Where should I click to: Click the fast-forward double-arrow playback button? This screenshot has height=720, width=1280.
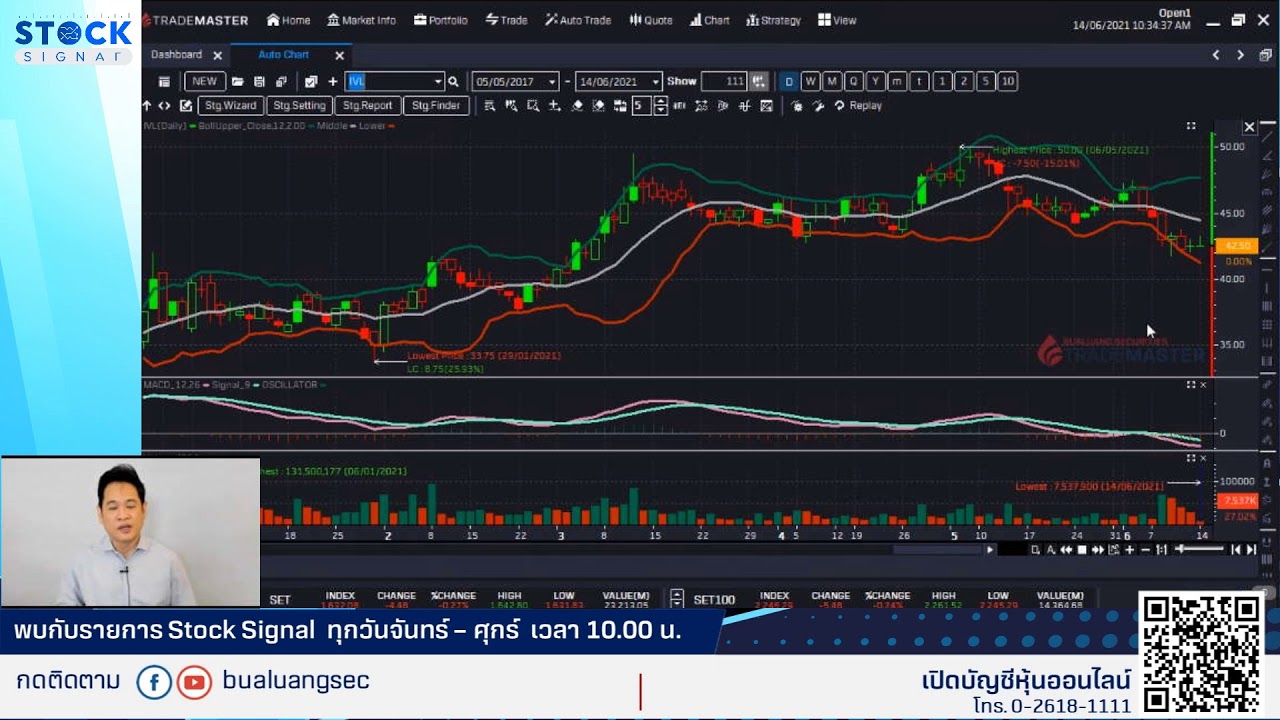[1098, 550]
